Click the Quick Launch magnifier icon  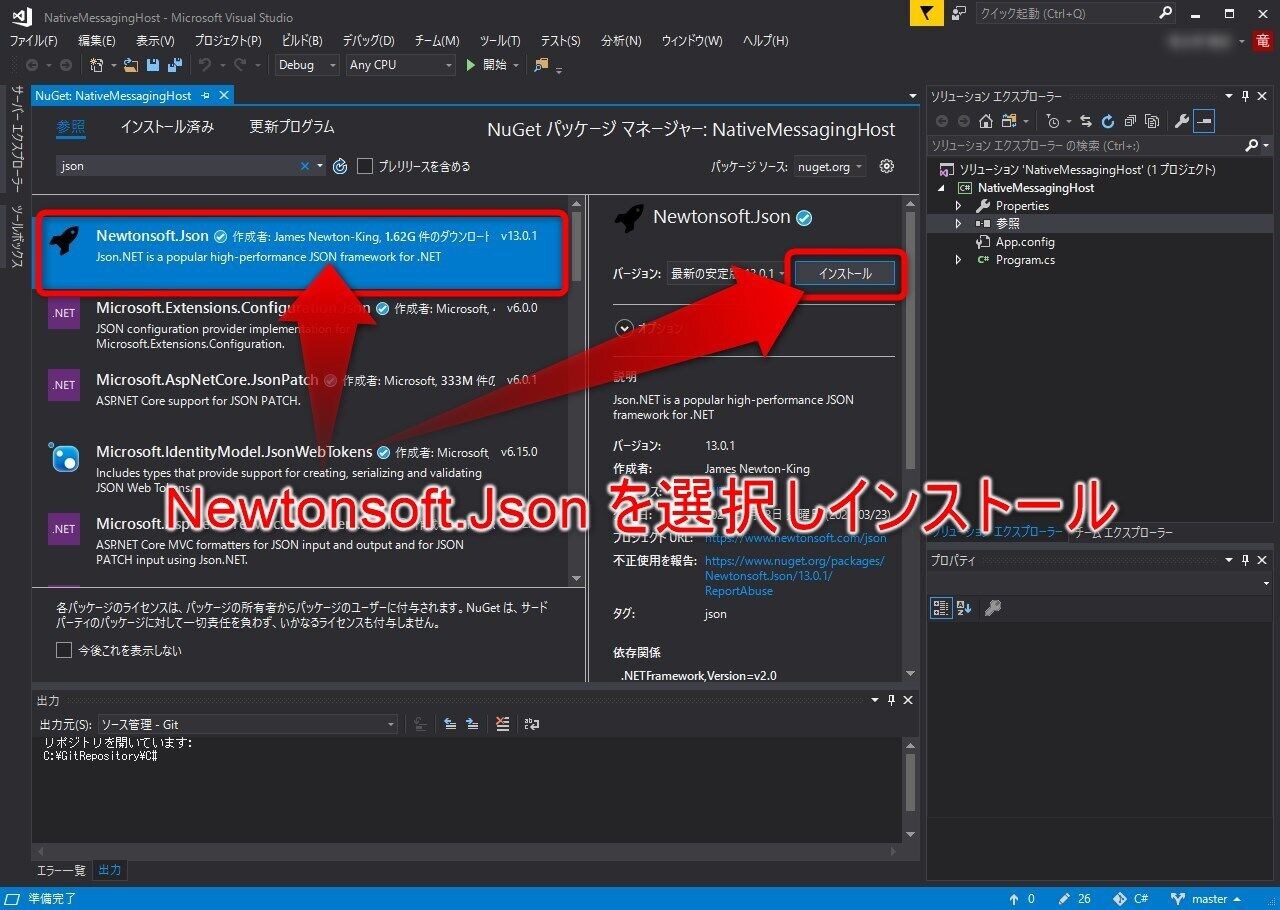(x=1165, y=13)
